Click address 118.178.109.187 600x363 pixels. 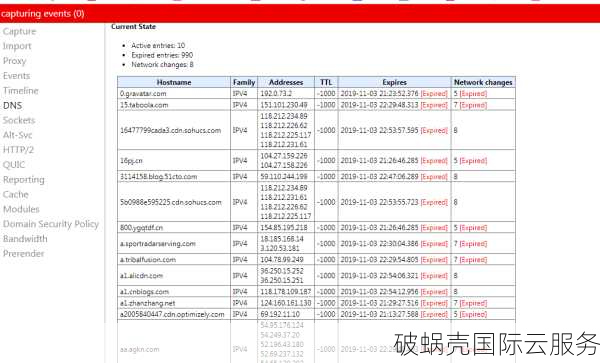285,292
